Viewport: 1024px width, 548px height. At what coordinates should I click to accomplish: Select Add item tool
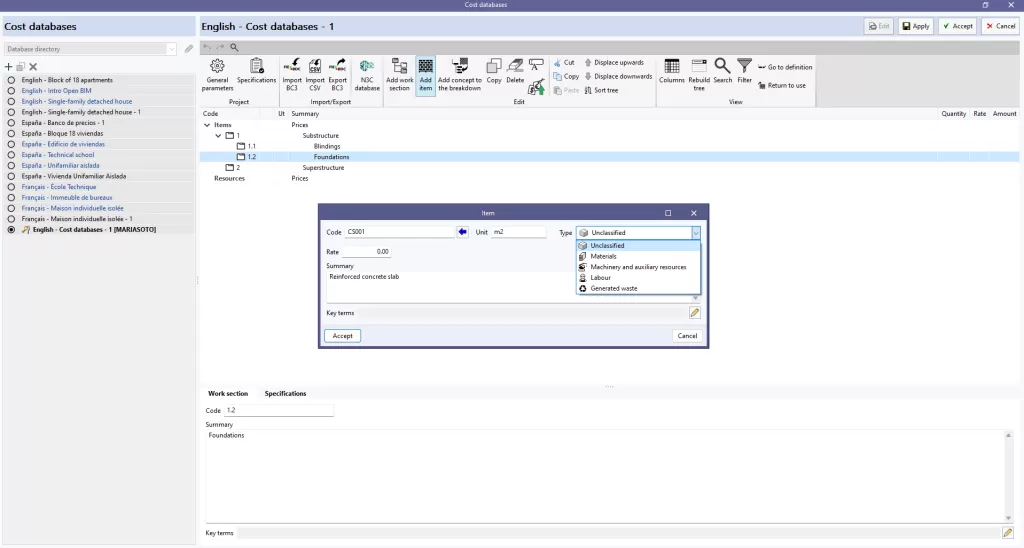point(425,74)
